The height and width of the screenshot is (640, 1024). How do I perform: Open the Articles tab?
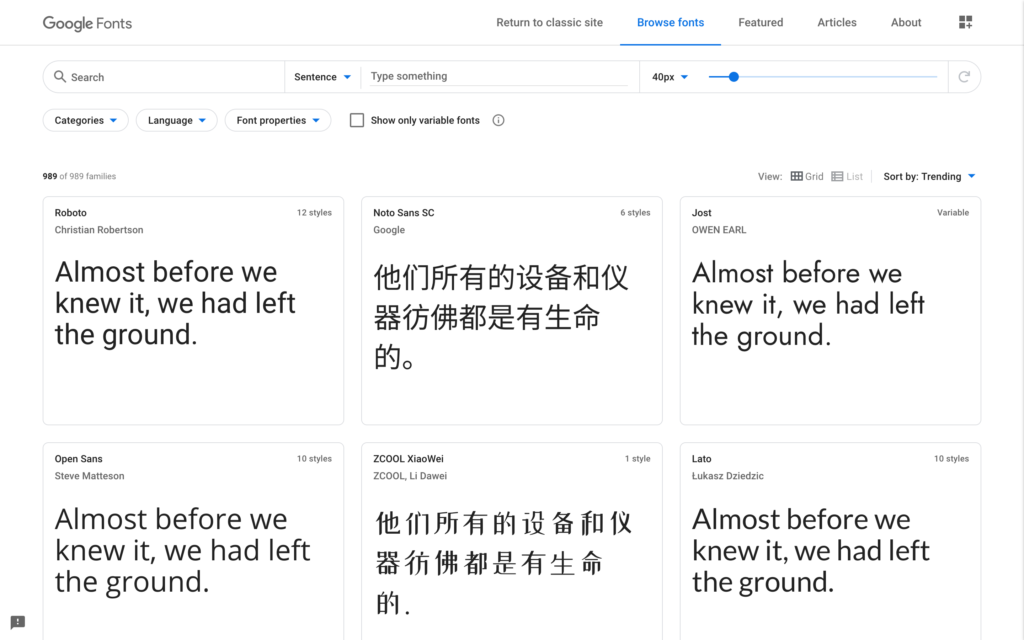point(836,22)
